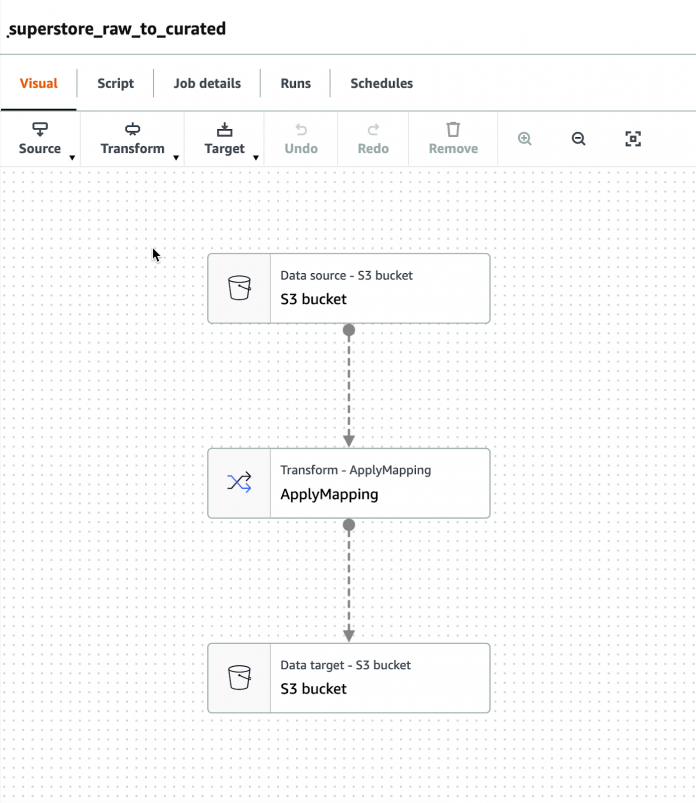Select the Transform icon in toolbar

(x=131, y=130)
